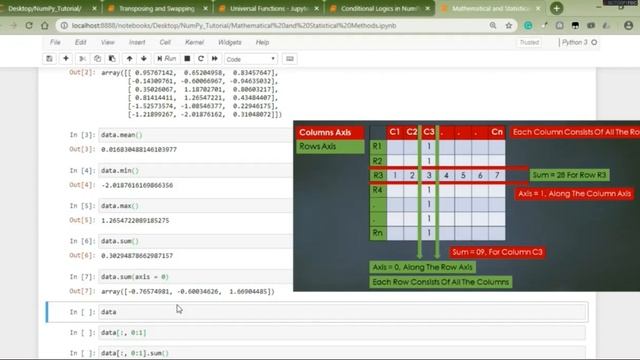This screenshot has height=360, width=640.
Task: Open the View menu
Action: tap(107, 42)
